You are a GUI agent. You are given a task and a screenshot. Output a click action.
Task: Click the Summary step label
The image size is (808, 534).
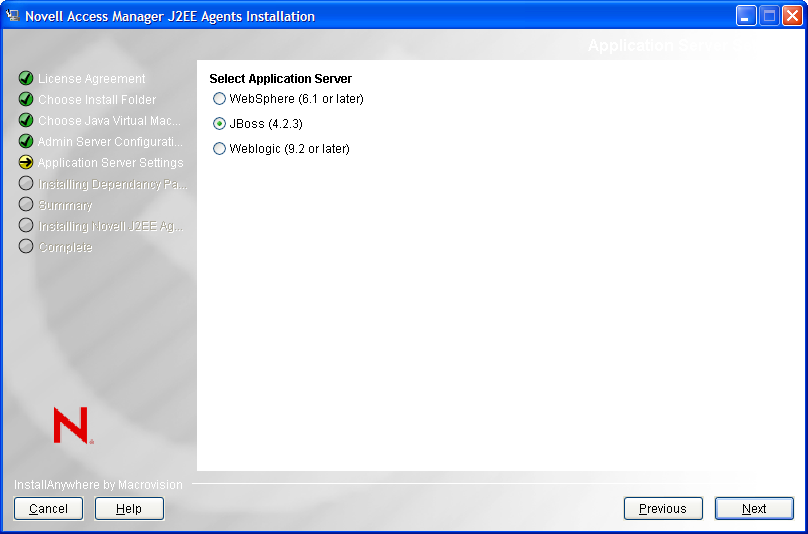pyautogui.click(x=65, y=205)
